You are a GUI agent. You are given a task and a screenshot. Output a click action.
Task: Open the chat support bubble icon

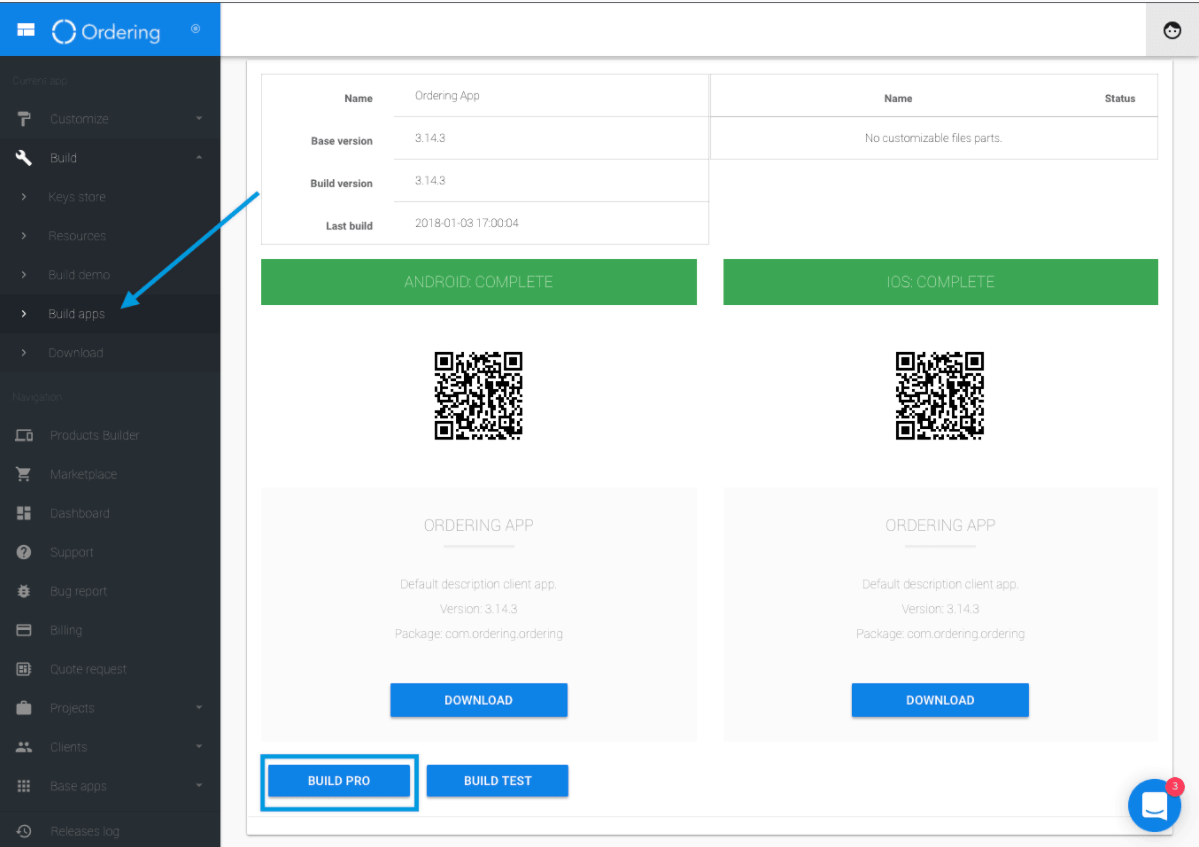coord(1154,805)
